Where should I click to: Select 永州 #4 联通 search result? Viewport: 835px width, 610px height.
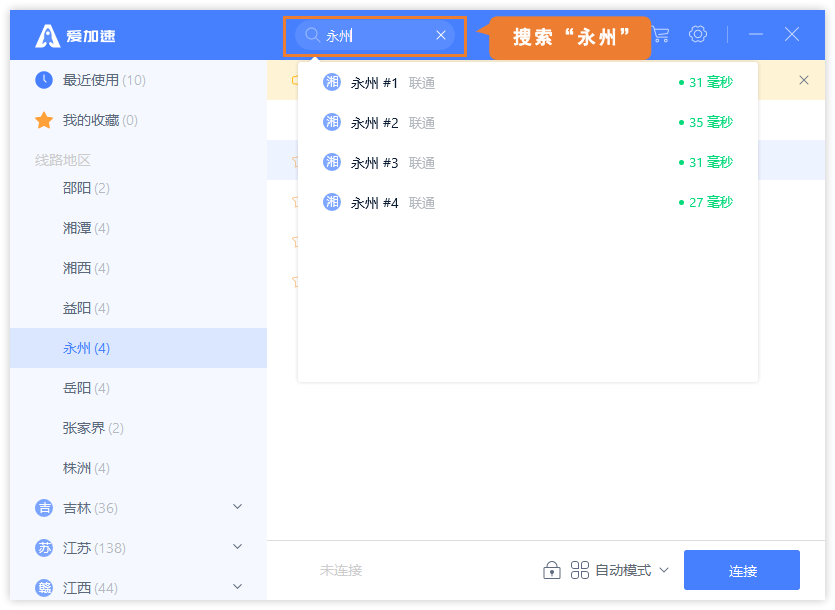528,202
